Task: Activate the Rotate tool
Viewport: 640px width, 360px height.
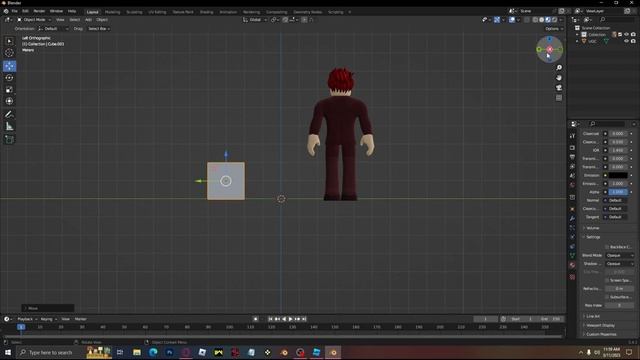Action: [9, 78]
